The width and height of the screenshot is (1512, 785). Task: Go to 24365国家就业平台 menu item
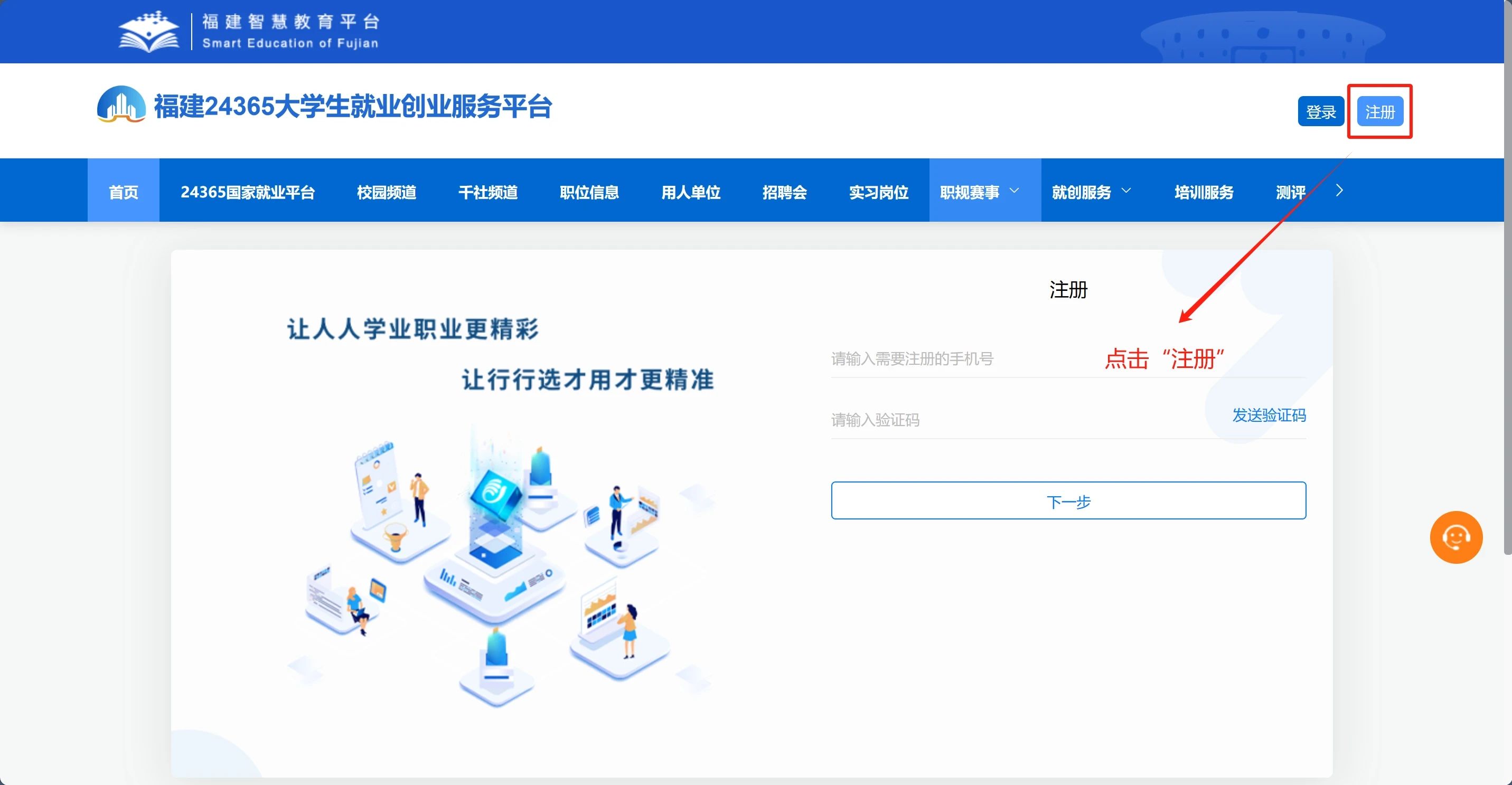[247, 192]
